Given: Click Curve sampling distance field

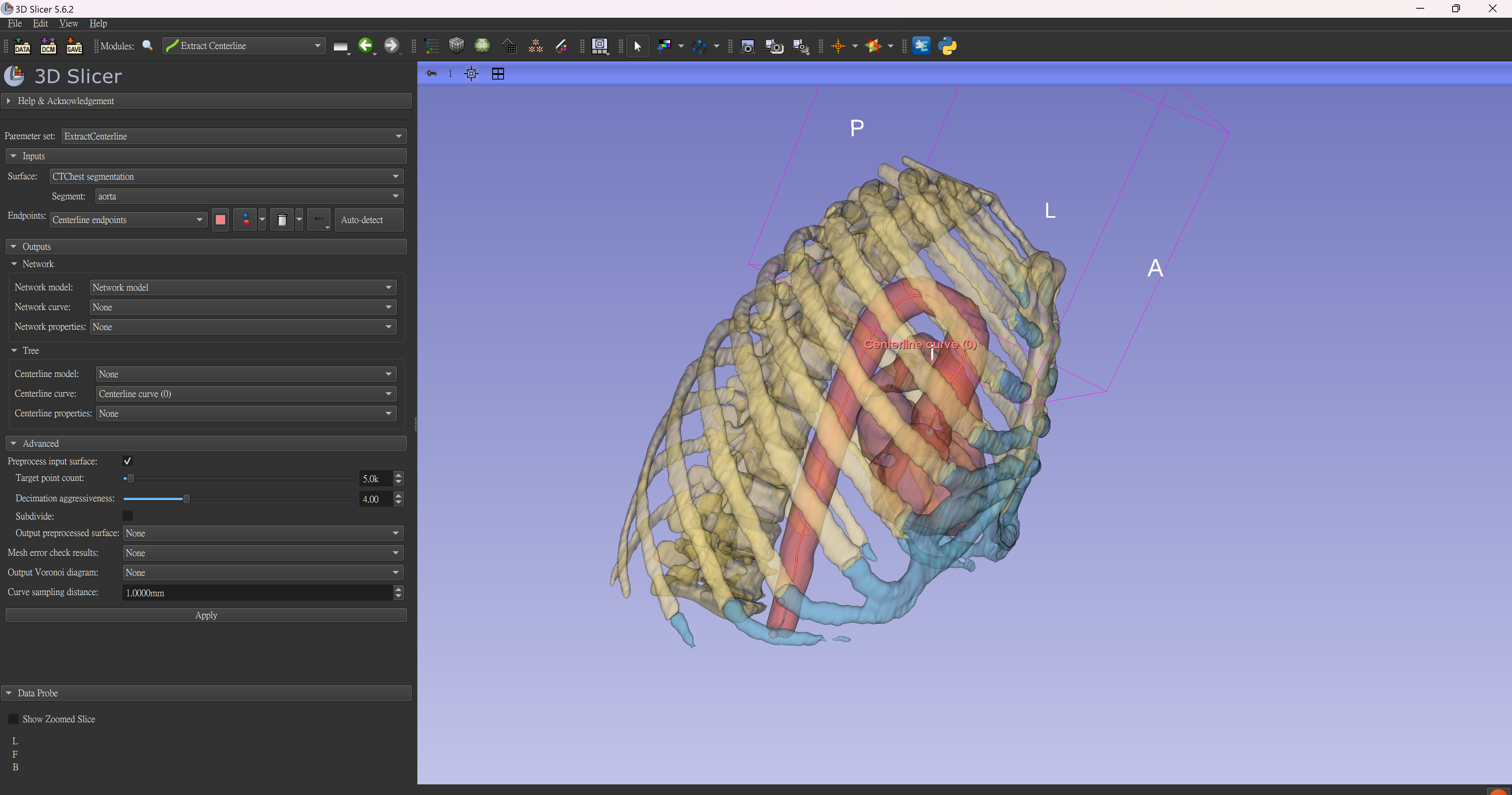Looking at the screenshot, I should (x=257, y=593).
